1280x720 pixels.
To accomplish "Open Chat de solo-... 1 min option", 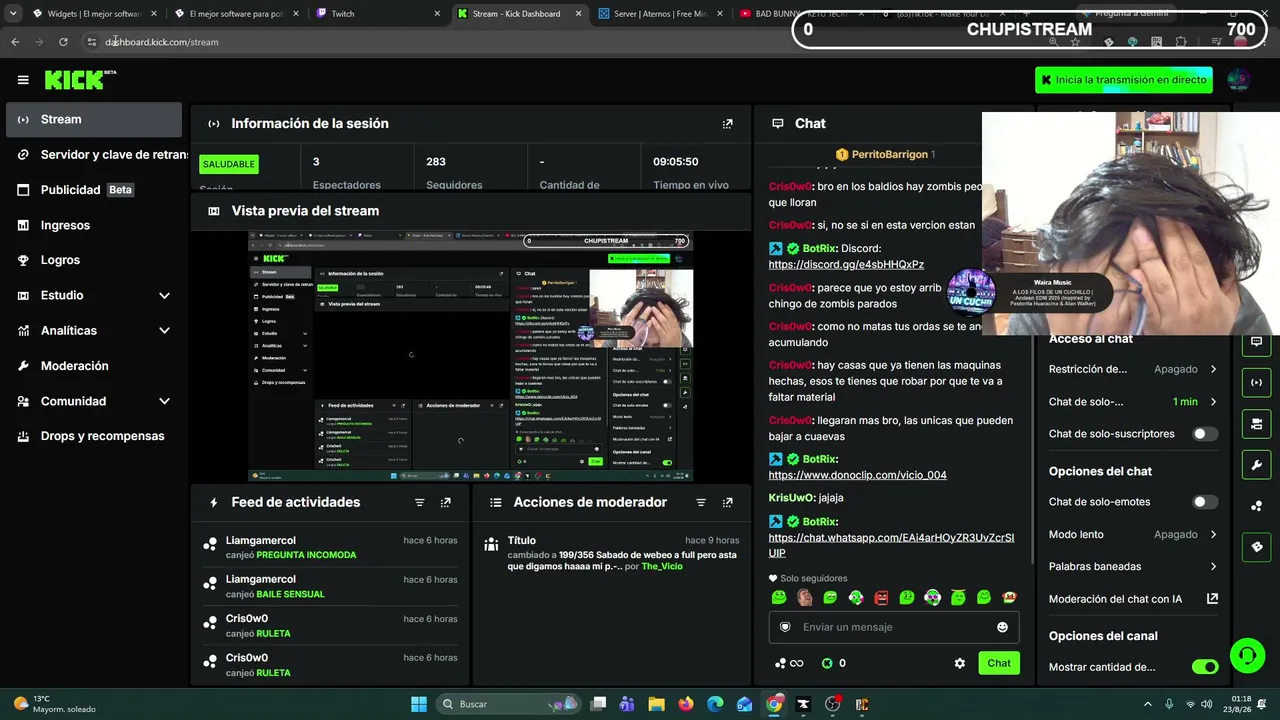I will click(1133, 402).
